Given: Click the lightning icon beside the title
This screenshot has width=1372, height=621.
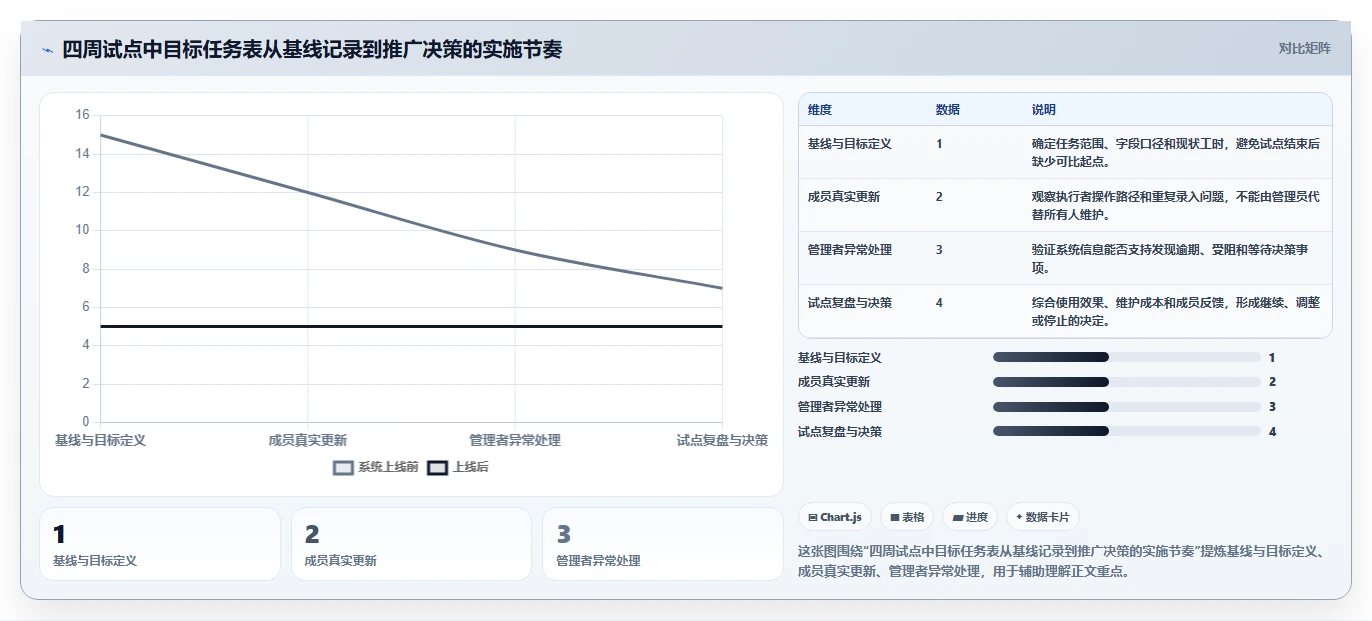Looking at the screenshot, I should click(47, 50).
